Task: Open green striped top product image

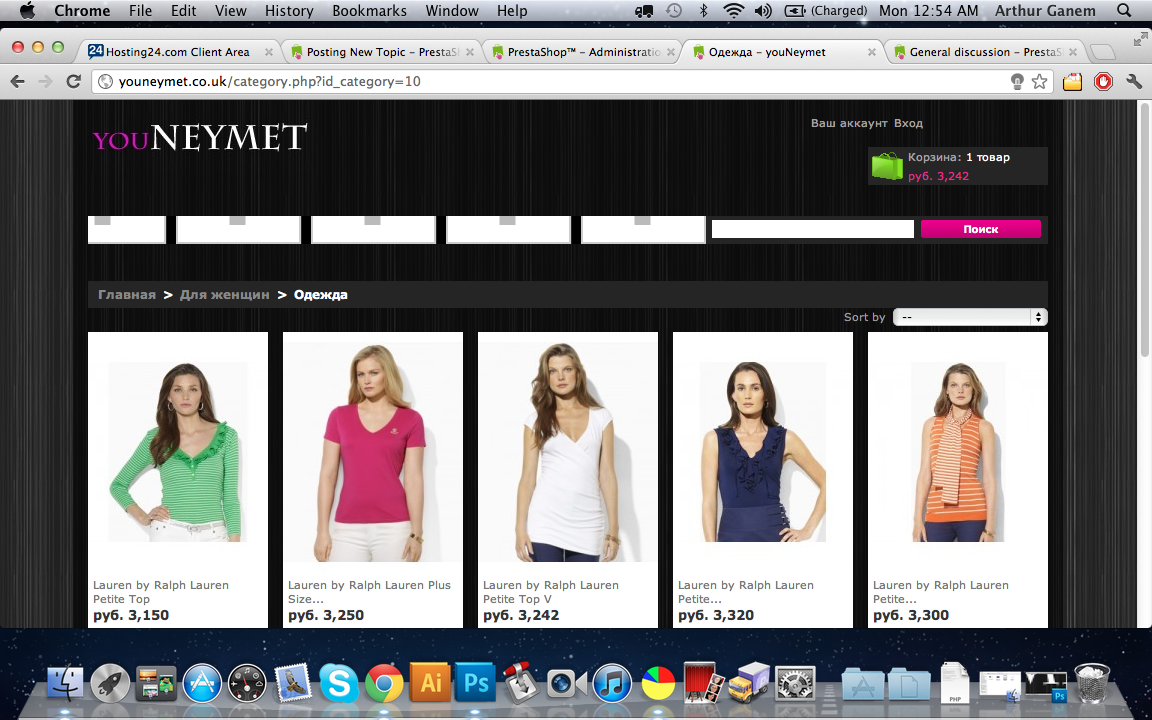Action: pyautogui.click(x=178, y=452)
